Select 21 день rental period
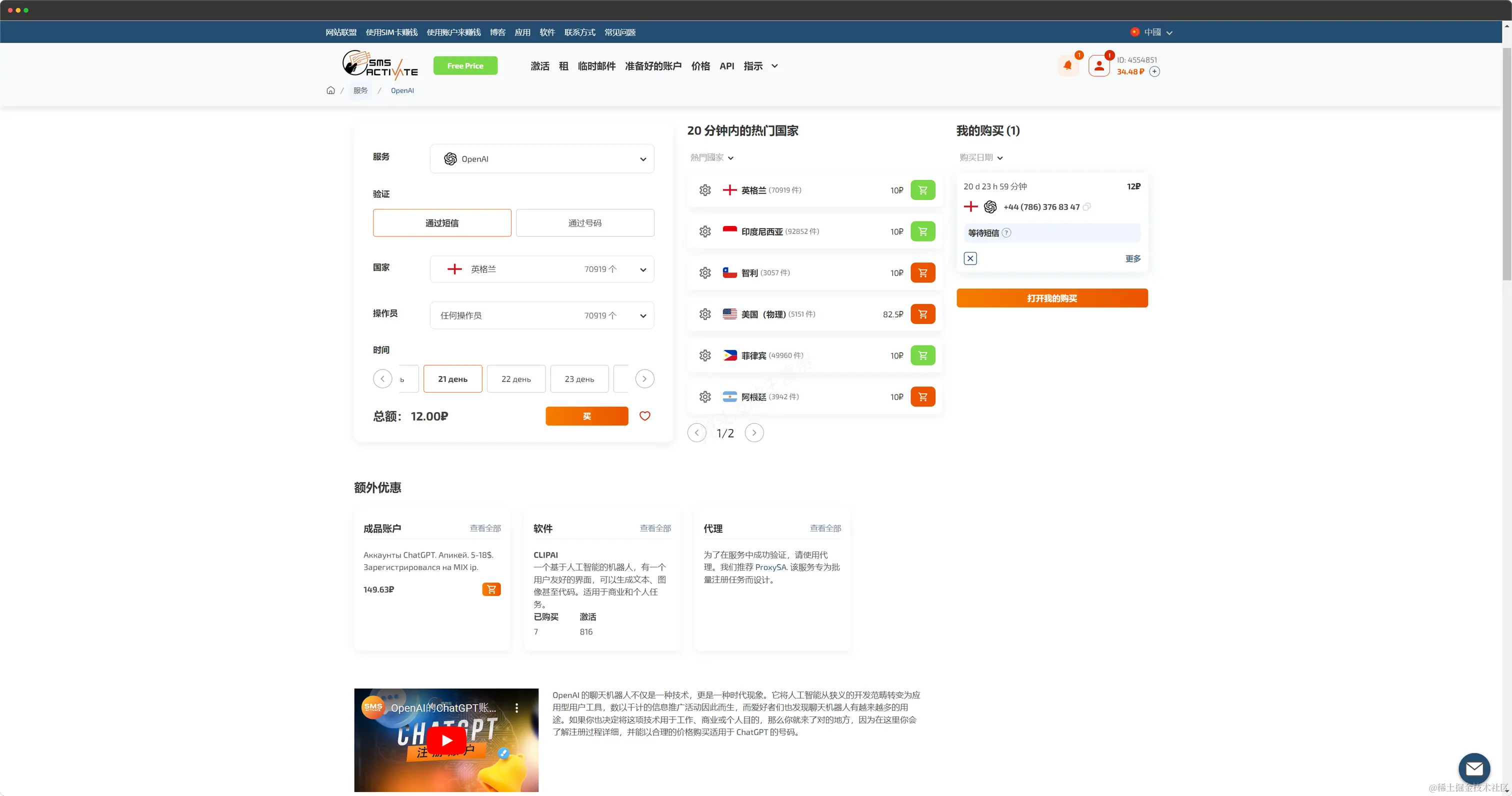Image resolution: width=1512 pixels, height=796 pixels. click(452, 379)
